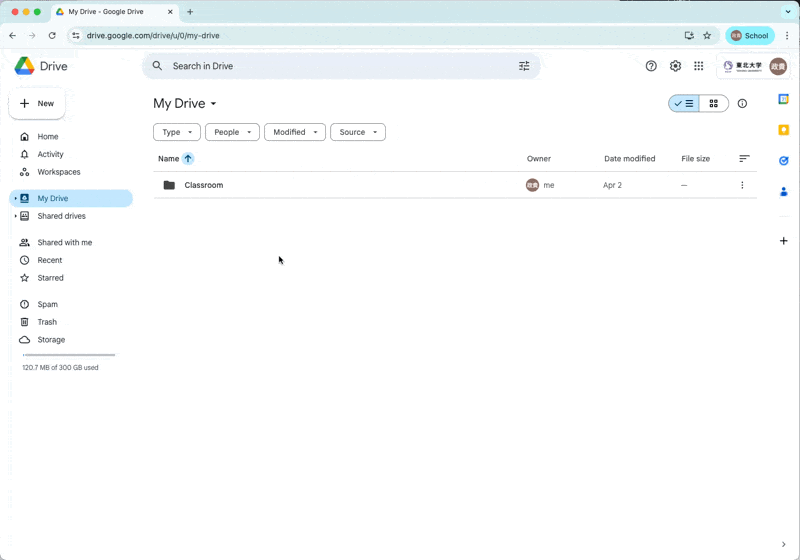Reverse sort direction arrow beside Name
Viewport: 800px width, 560px height.
click(x=188, y=159)
